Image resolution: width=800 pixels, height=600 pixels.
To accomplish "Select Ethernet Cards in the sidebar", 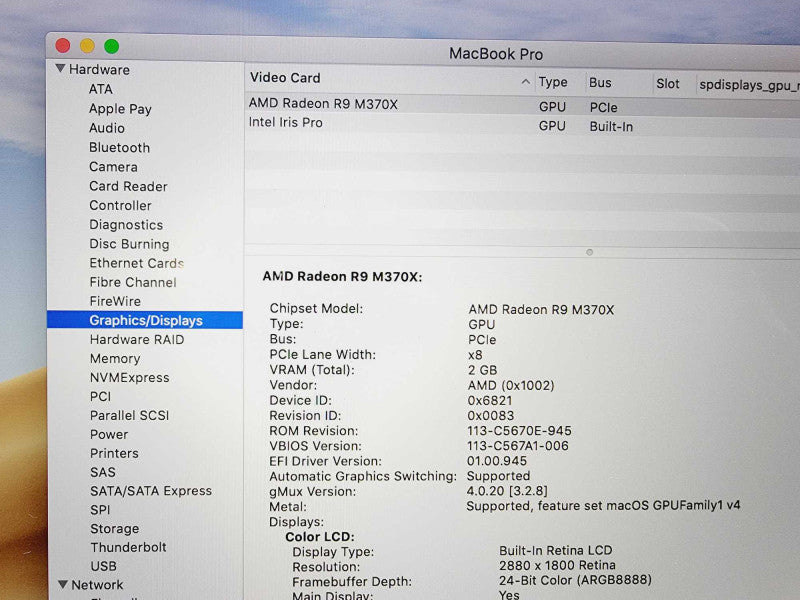I will point(136,263).
